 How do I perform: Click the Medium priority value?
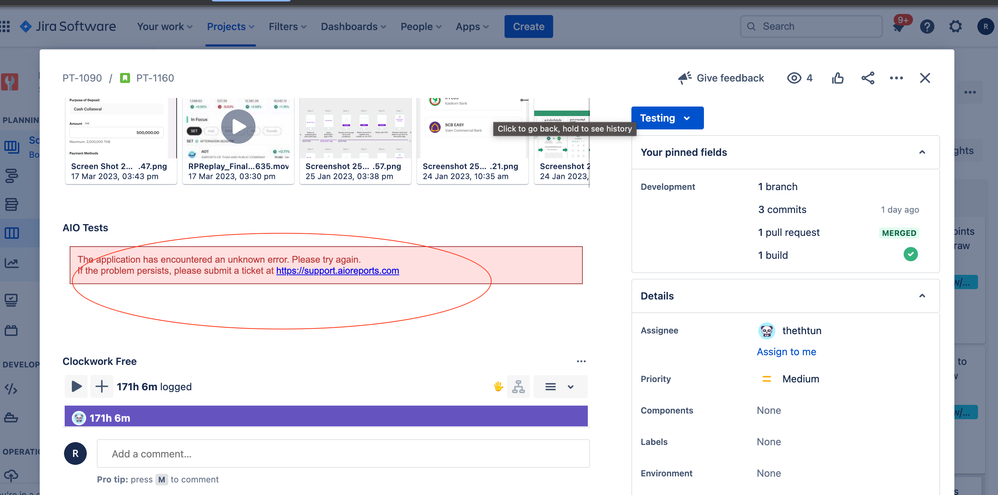click(801, 379)
